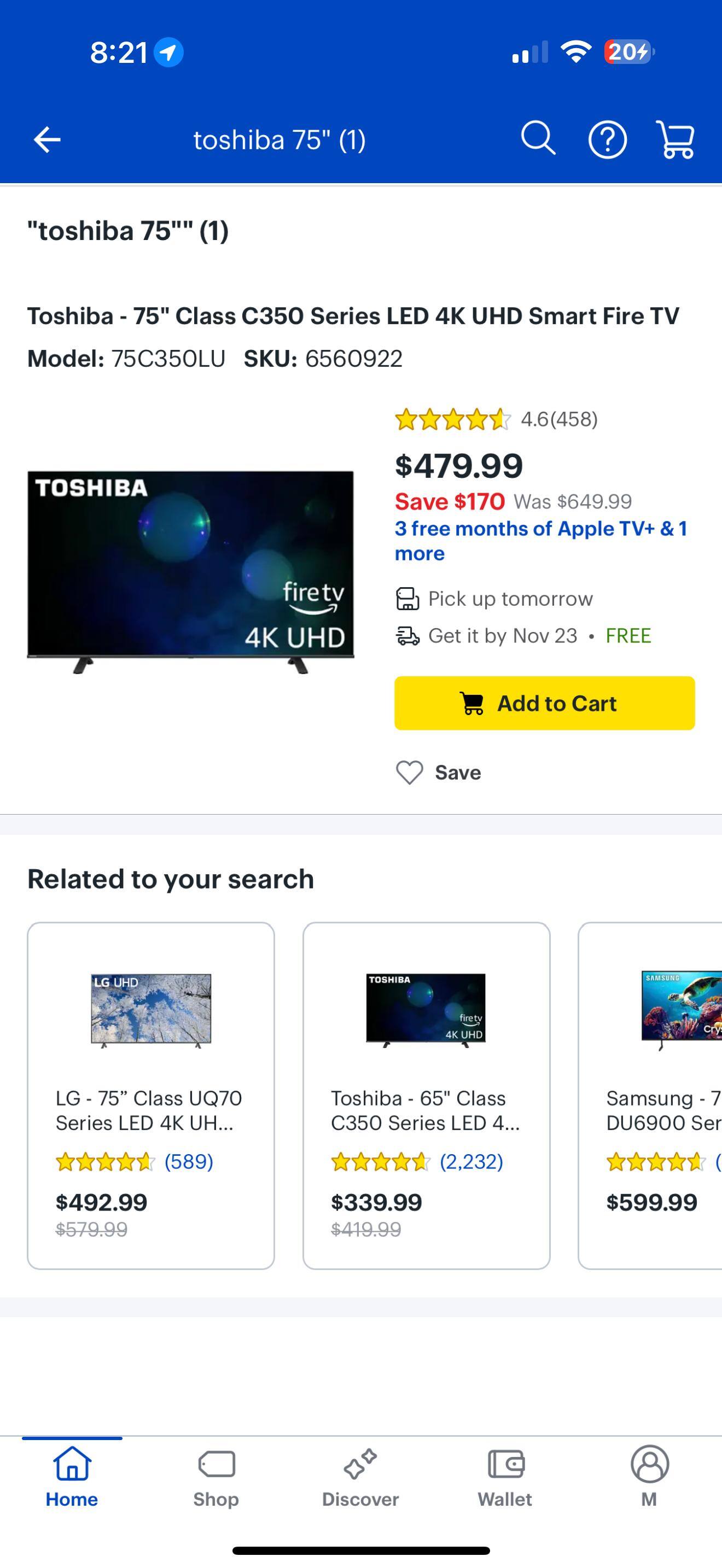The width and height of the screenshot is (722, 1568).
Task: Open the Apple TV+ free months offer
Action: click(540, 541)
